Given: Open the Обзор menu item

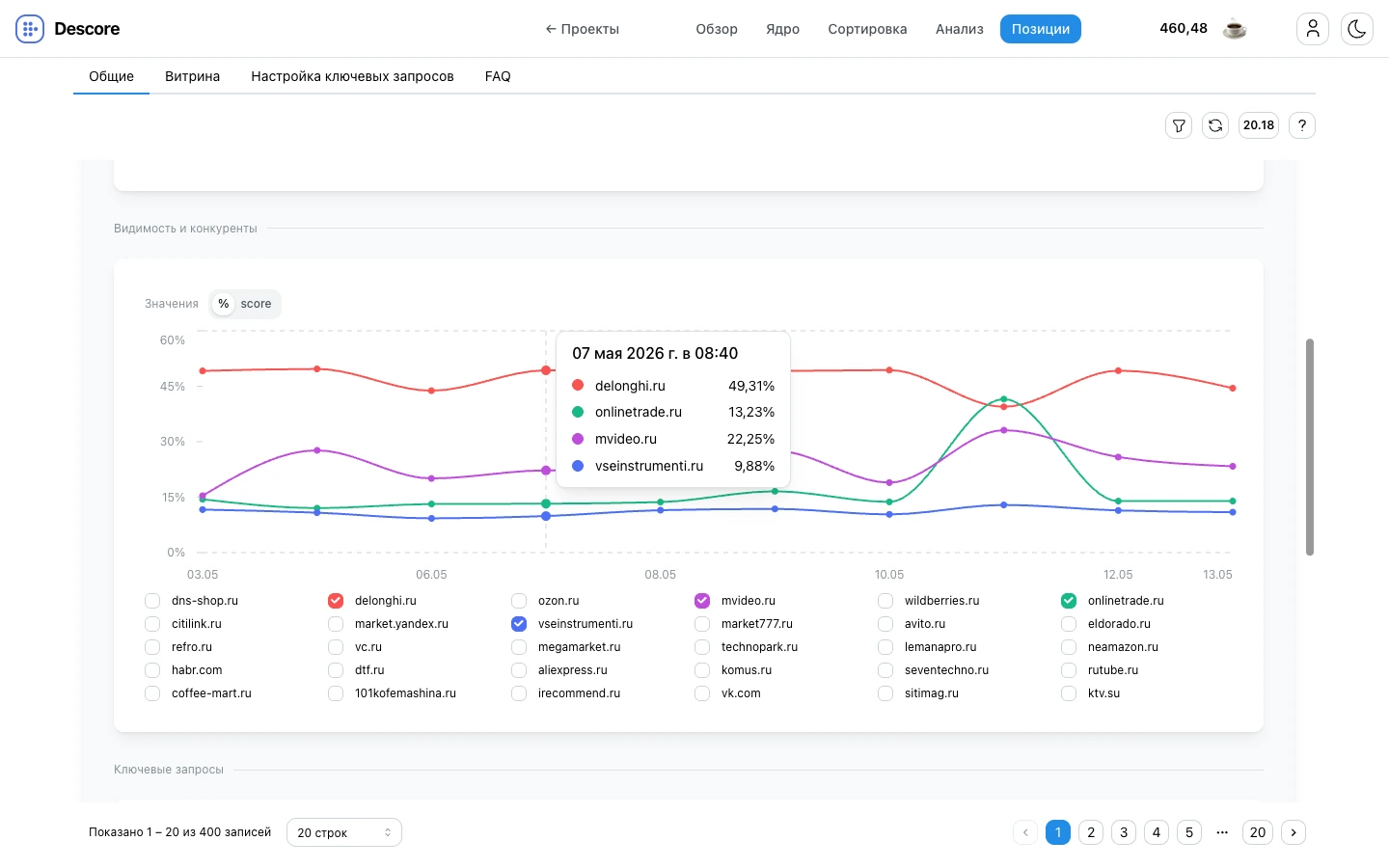Looking at the screenshot, I should pos(717,29).
